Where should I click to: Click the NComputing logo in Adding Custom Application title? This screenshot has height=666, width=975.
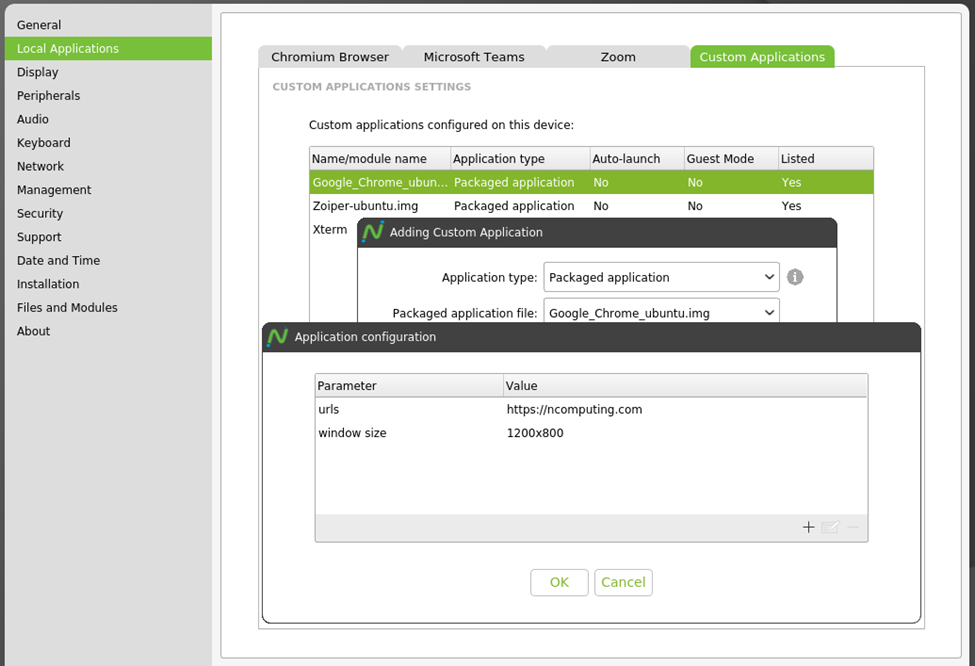372,232
